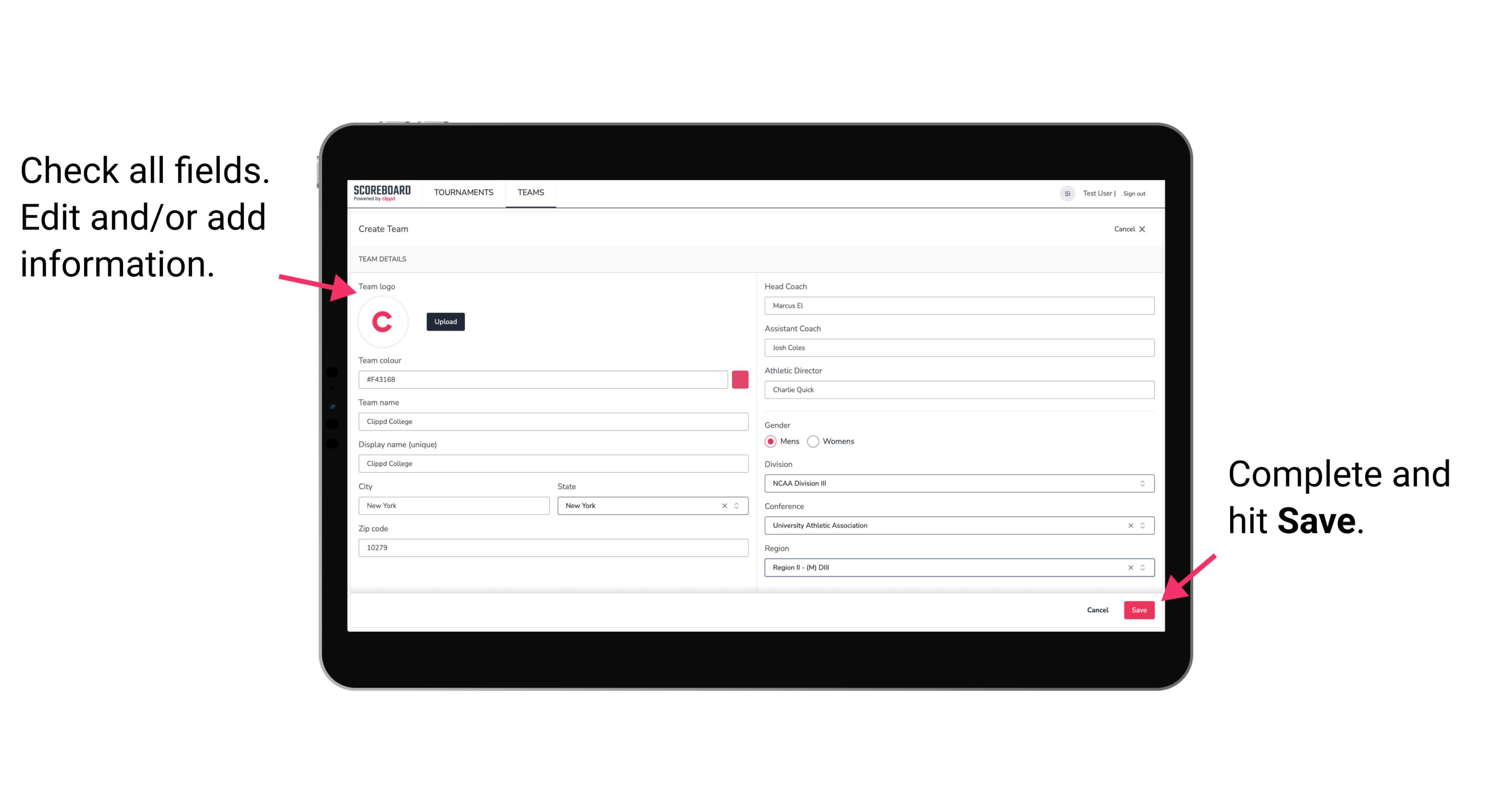Click the X icon to clear Region

point(1129,567)
